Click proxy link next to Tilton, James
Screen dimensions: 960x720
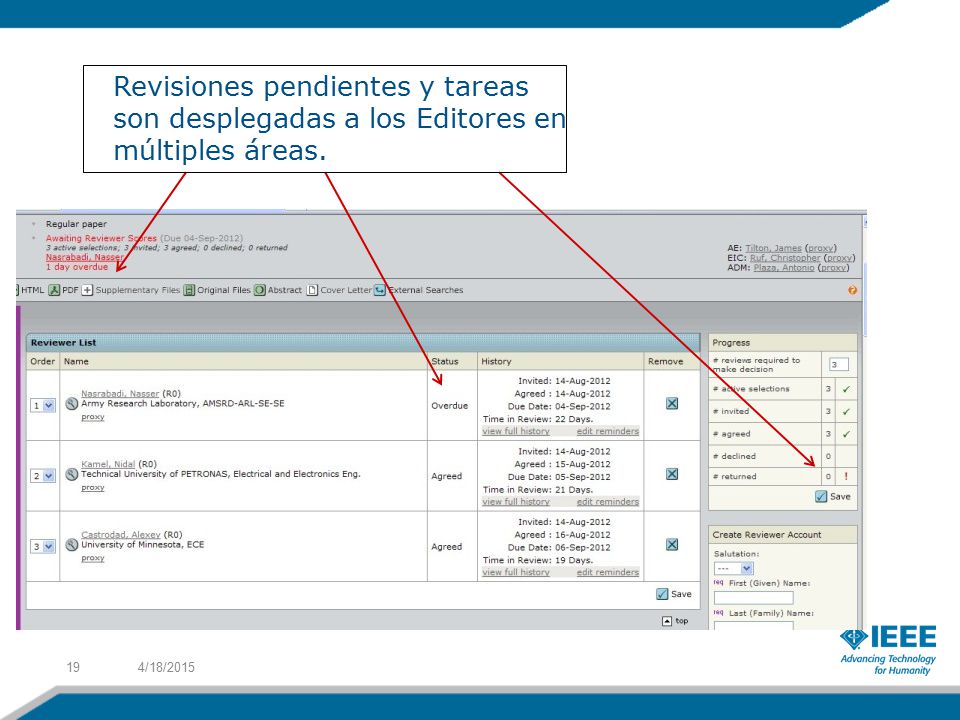tap(821, 248)
